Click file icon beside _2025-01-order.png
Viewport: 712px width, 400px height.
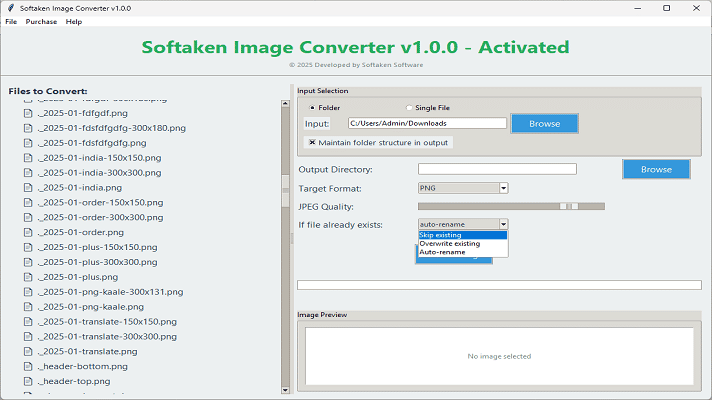pyautogui.click(x=28, y=232)
